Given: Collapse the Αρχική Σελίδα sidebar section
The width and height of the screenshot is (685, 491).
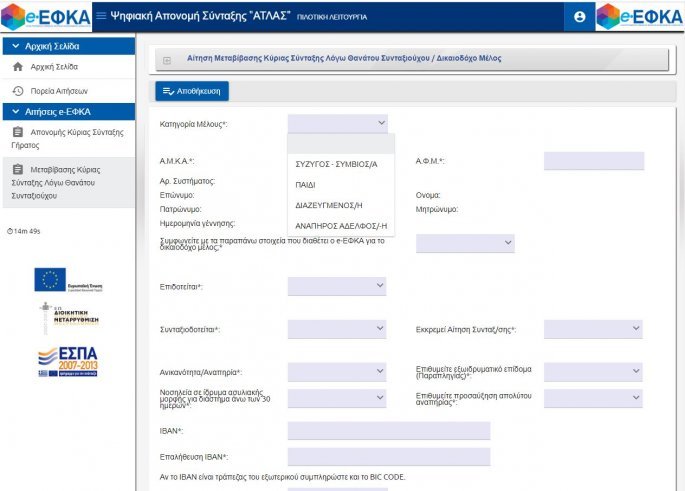Looking at the screenshot, I should [x=16, y=46].
